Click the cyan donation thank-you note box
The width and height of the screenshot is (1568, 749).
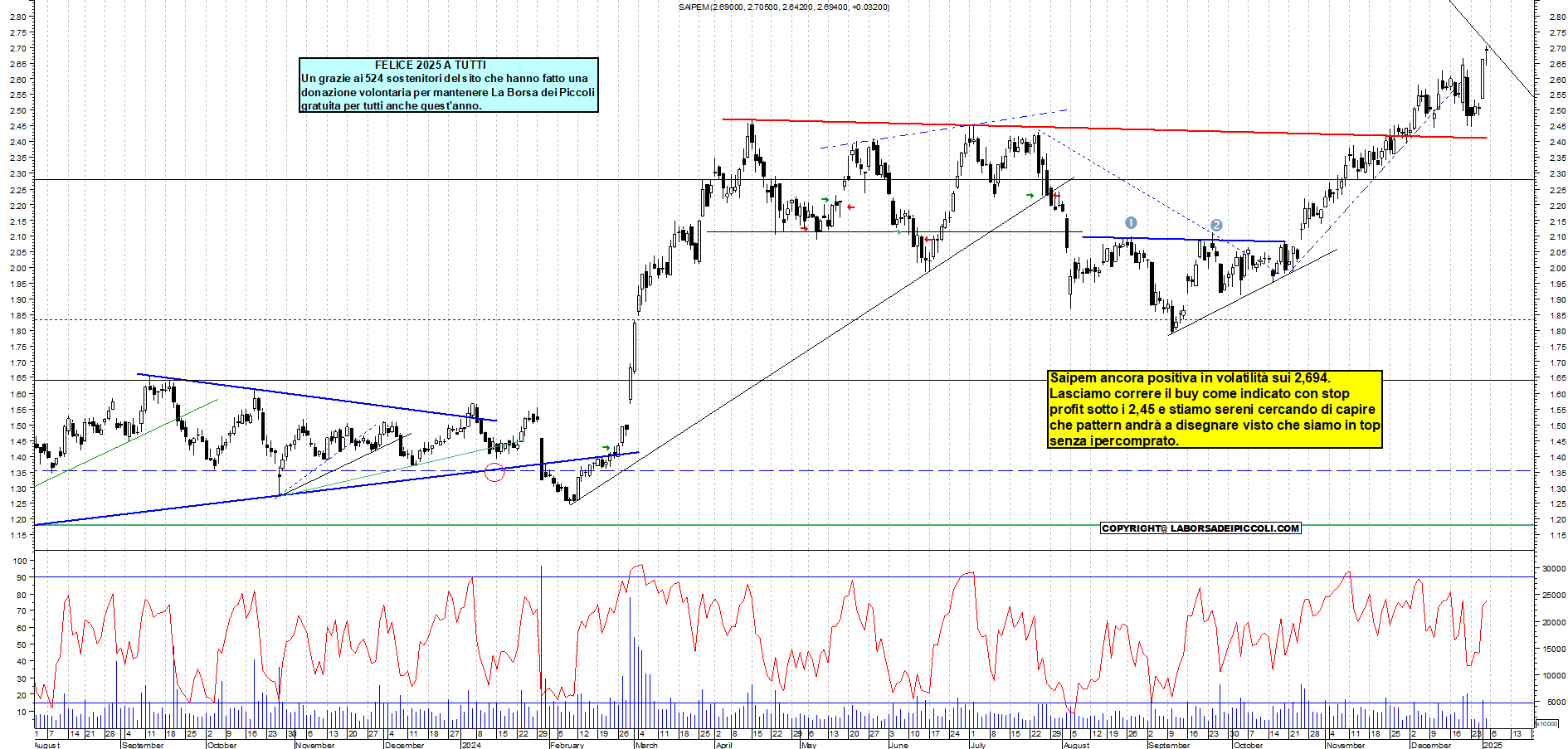449,85
